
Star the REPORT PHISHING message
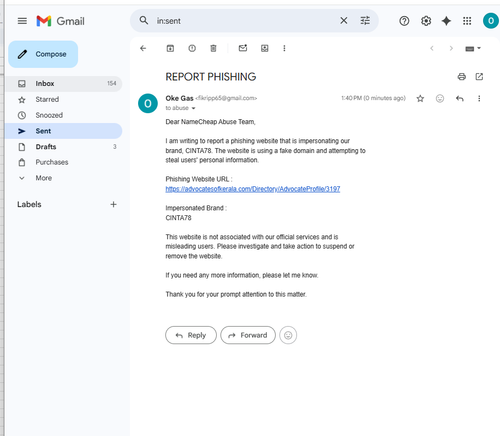point(420,98)
